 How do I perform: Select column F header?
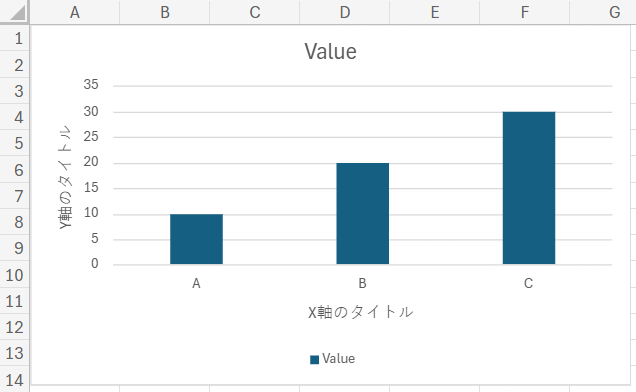525,12
